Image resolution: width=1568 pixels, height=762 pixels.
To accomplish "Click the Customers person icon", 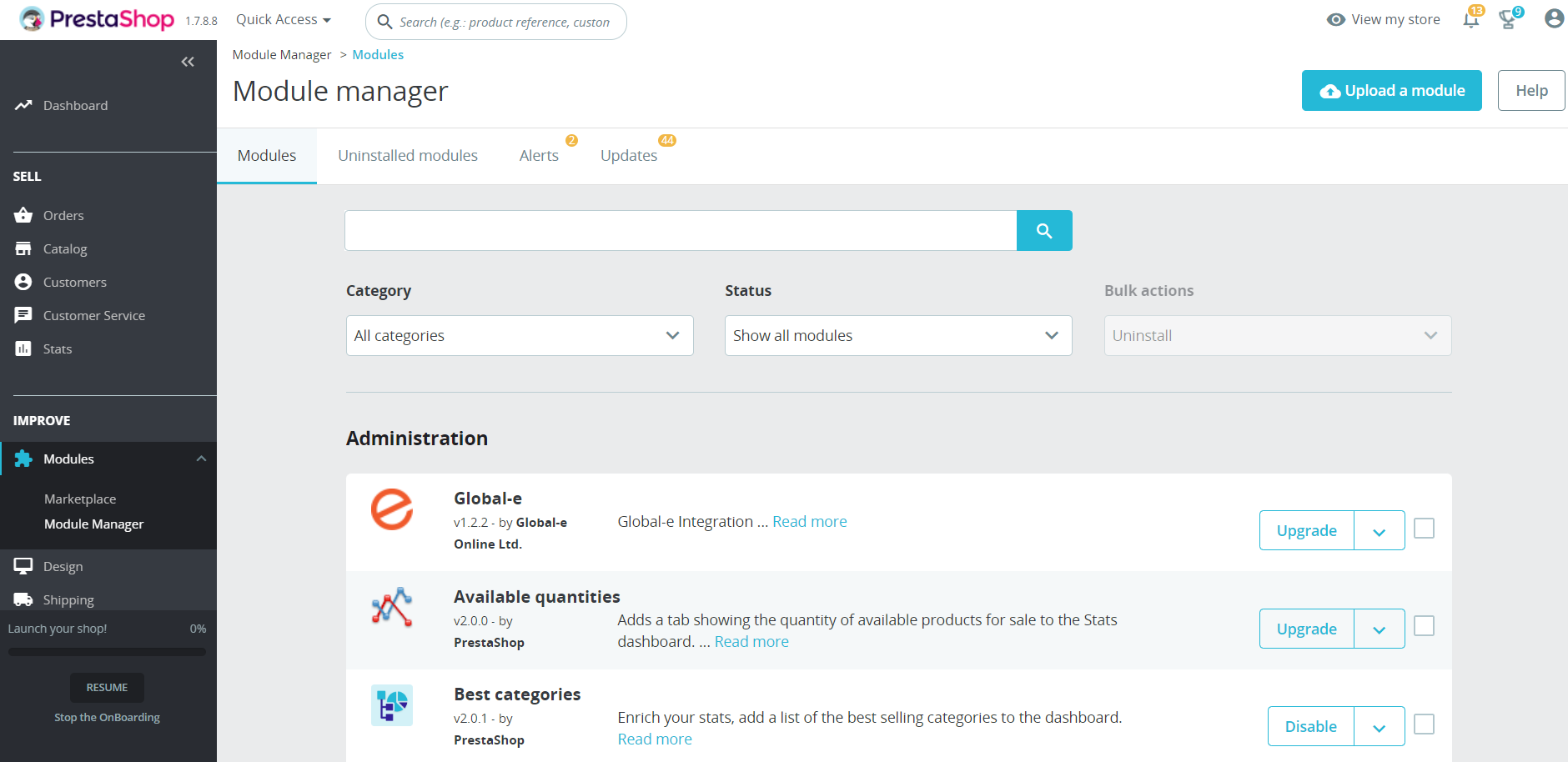I will pos(23,282).
